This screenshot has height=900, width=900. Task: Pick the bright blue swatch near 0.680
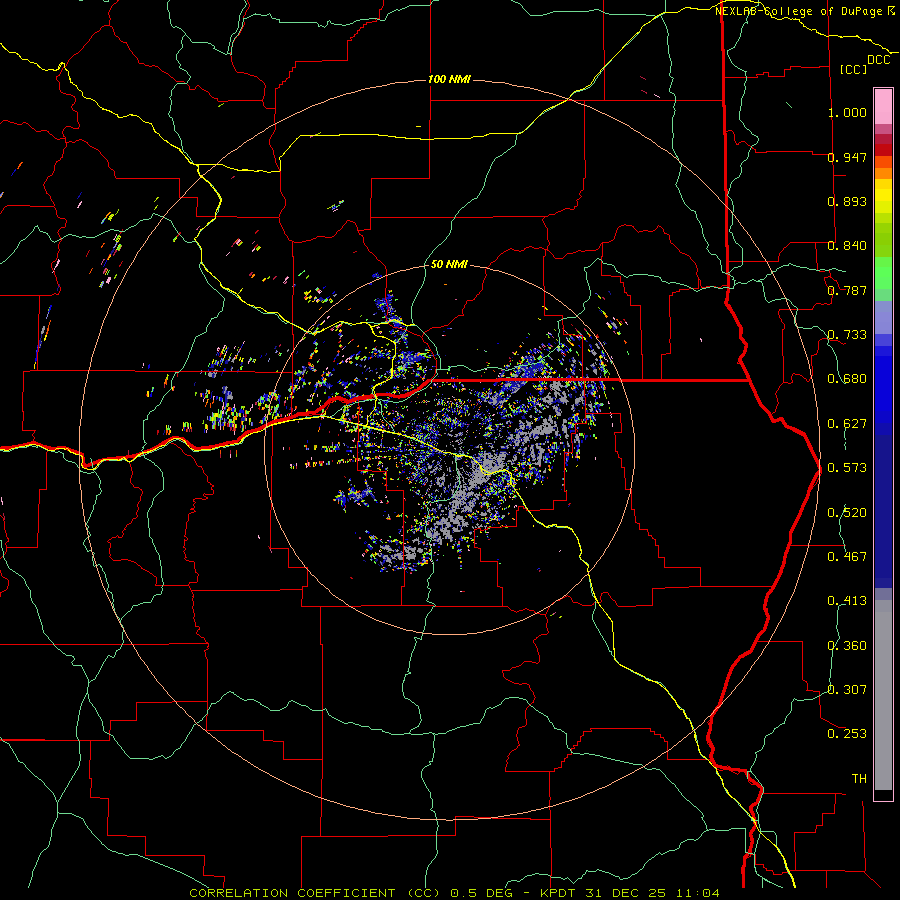coord(883,385)
